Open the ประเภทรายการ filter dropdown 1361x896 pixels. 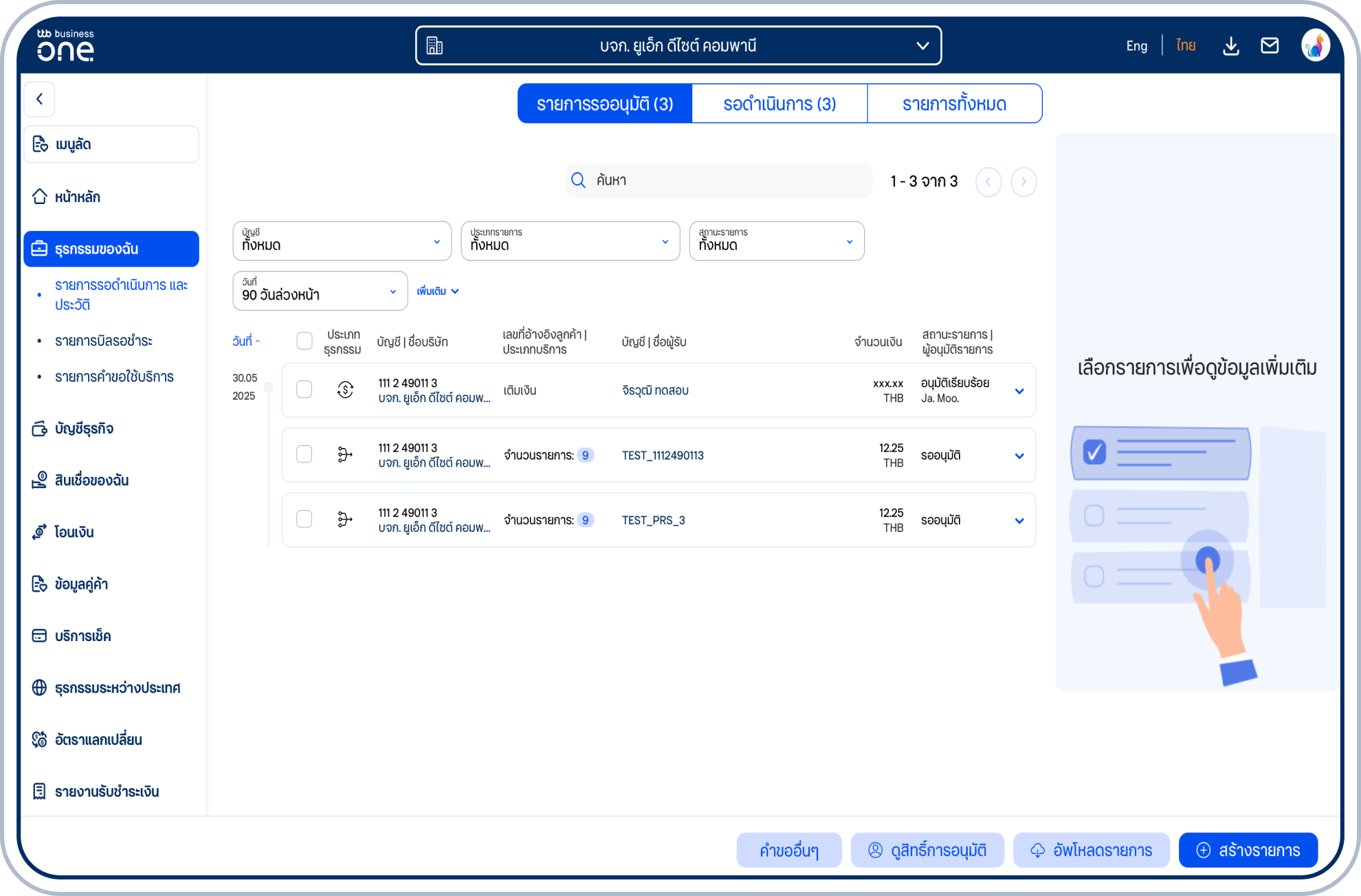coord(570,241)
